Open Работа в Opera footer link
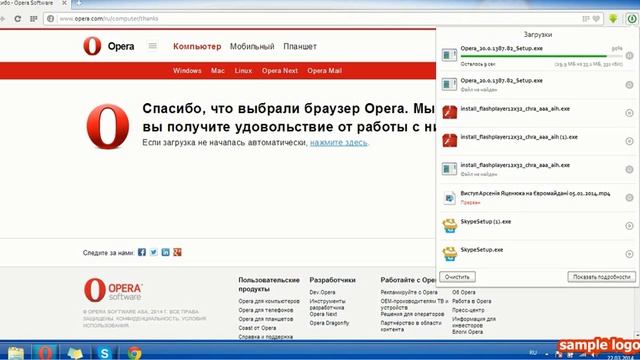 [472, 301]
